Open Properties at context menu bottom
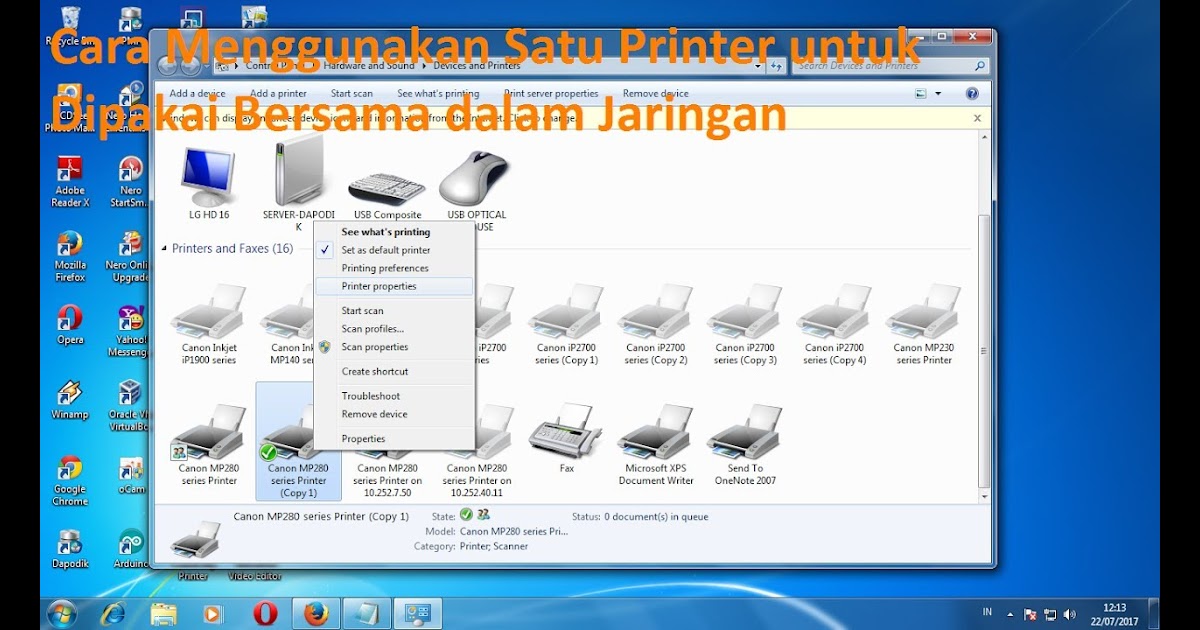 (x=393, y=439)
